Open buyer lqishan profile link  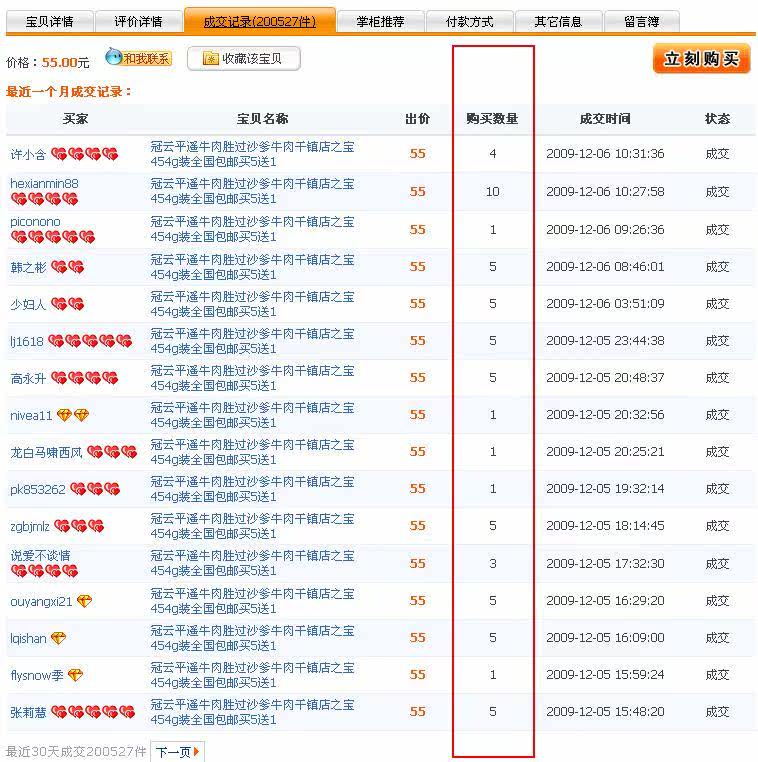pos(28,639)
